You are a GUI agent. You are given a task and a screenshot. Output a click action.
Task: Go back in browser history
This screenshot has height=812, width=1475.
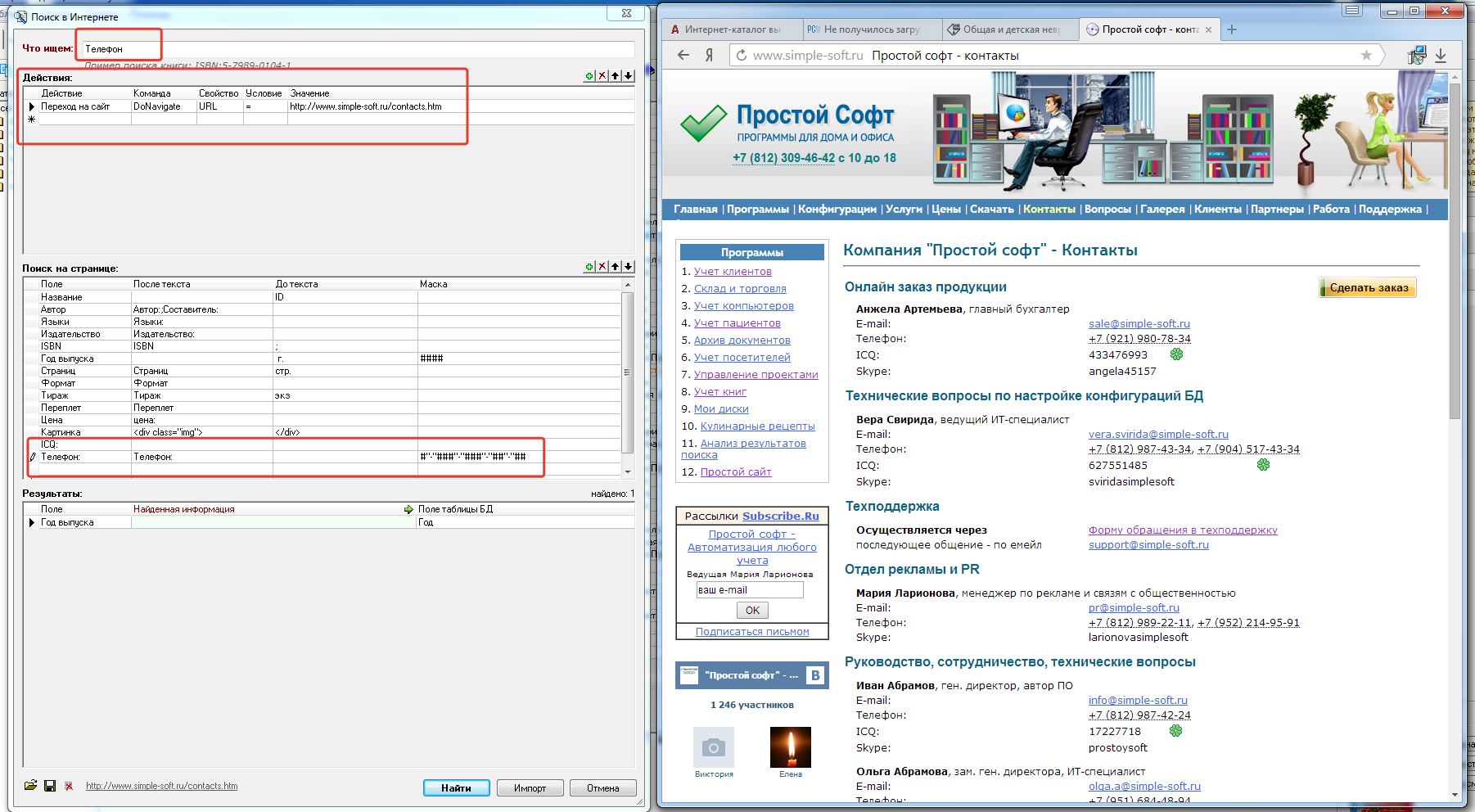click(x=683, y=56)
